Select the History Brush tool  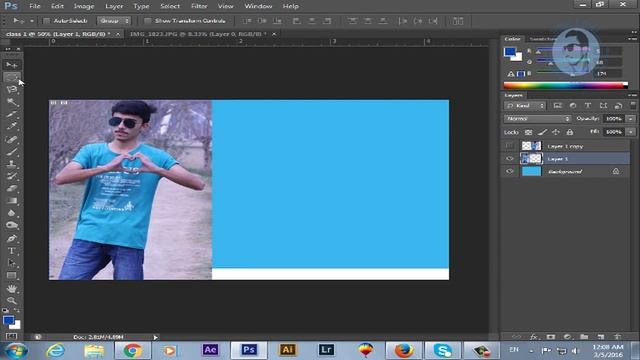click(x=11, y=176)
